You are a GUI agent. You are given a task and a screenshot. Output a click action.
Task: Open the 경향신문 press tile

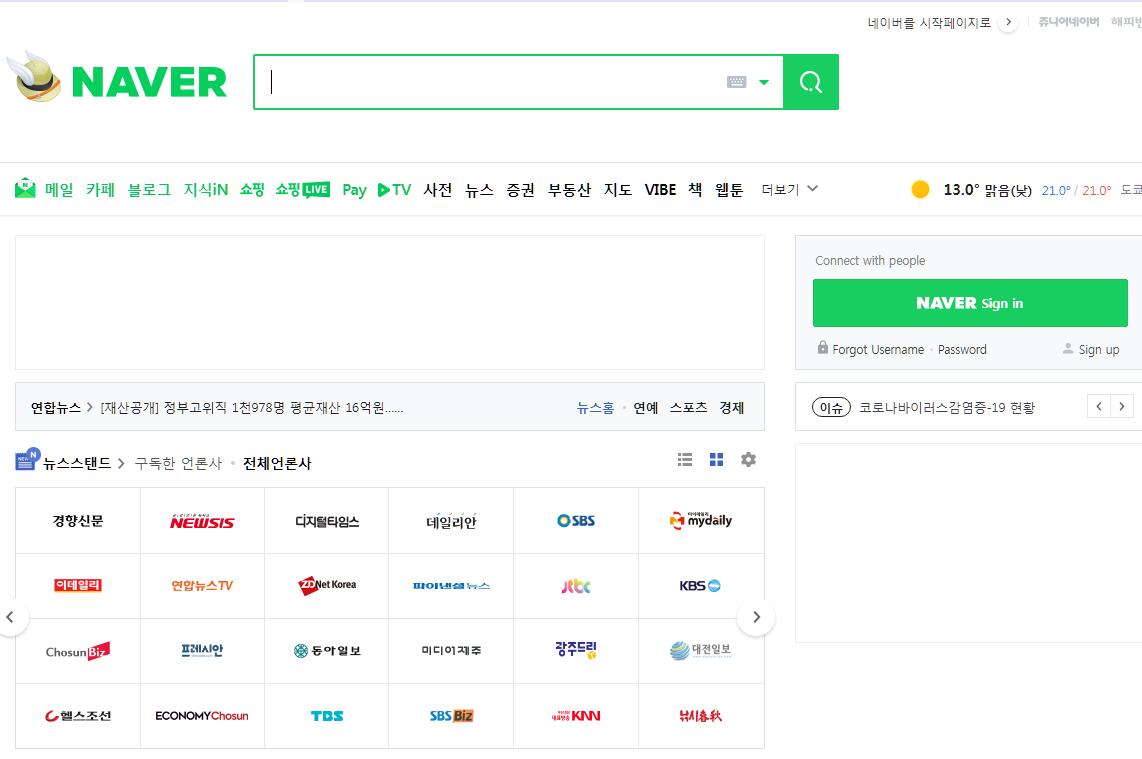click(78, 521)
